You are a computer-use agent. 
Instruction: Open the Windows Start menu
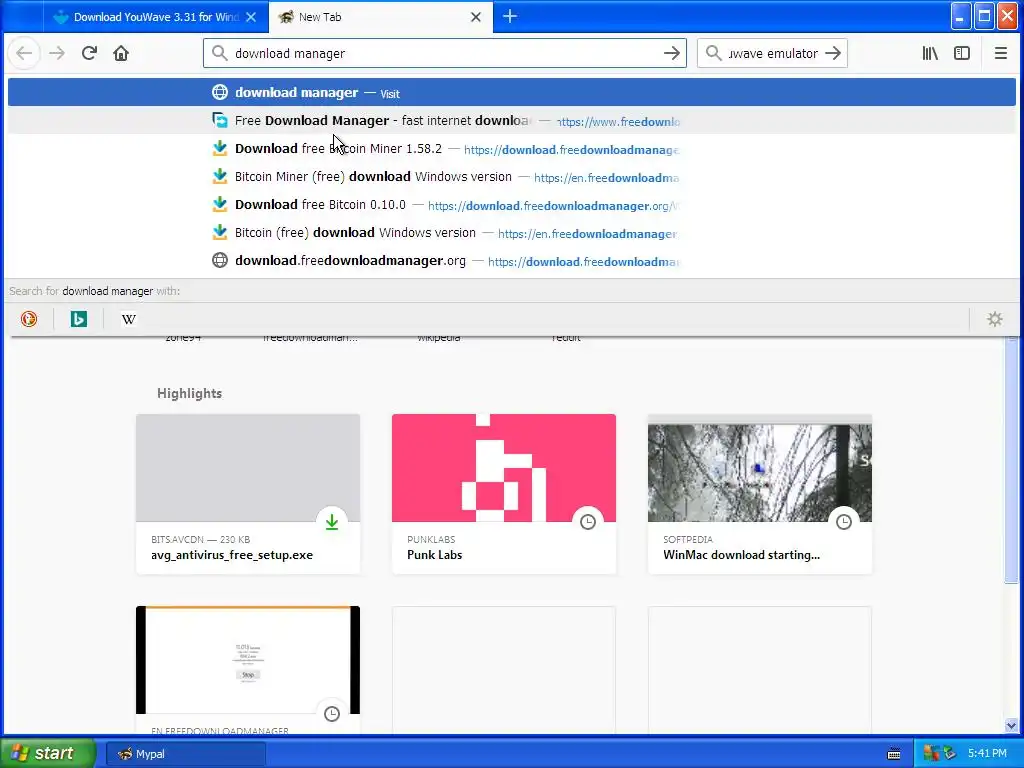[47, 754]
